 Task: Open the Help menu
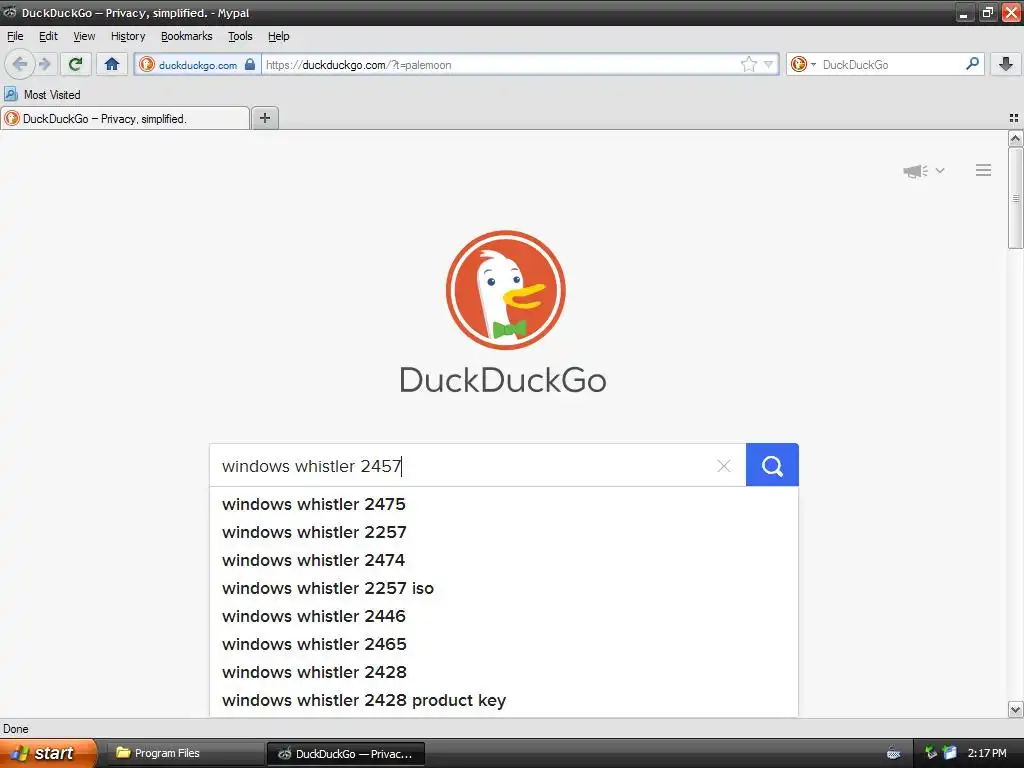(x=278, y=37)
